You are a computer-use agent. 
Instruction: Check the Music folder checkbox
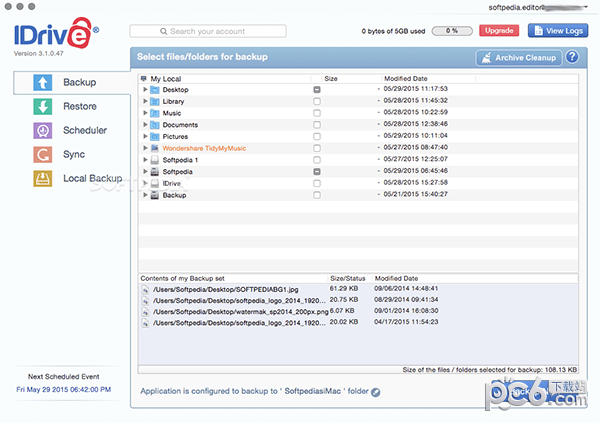[x=317, y=113]
